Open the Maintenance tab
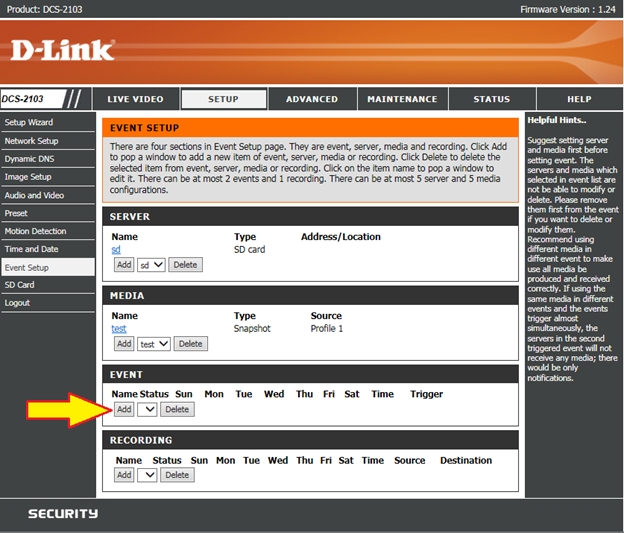 coord(401,99)
